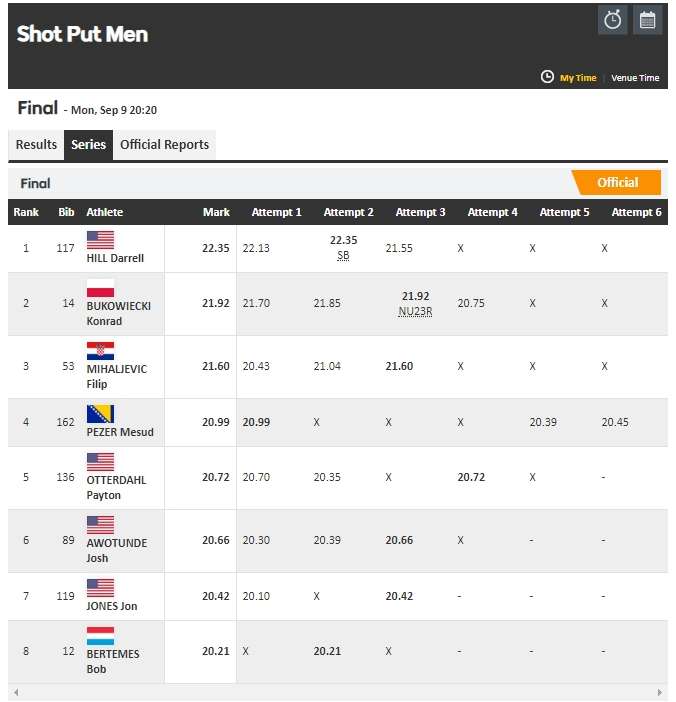Click Konrad Bukowiecki's Poland flag

(100, 288)
